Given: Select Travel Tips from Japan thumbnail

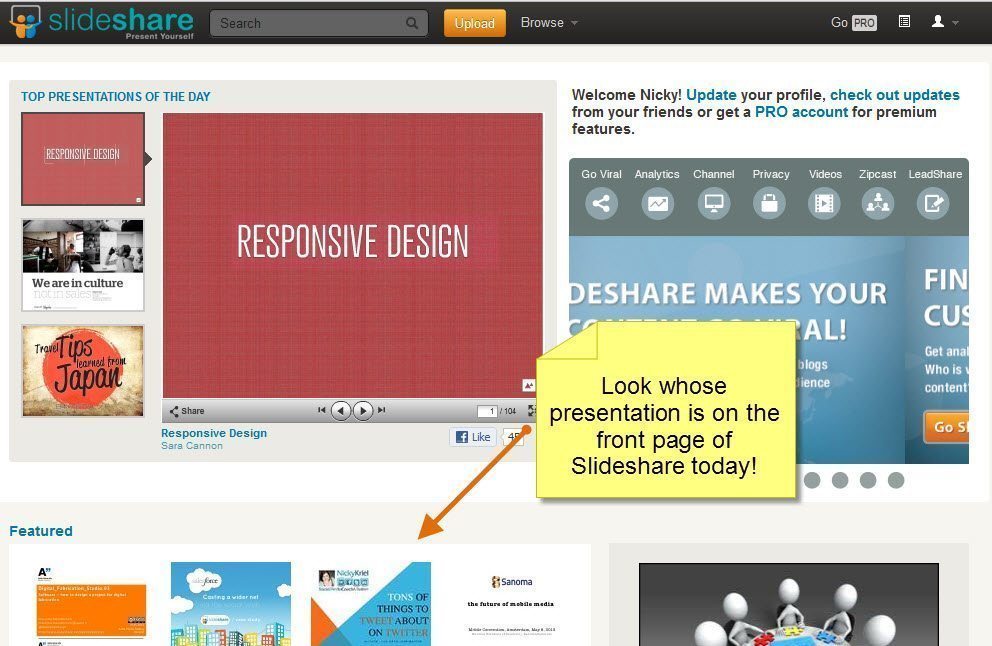Looking at the screenshot, I should point(83,371).
